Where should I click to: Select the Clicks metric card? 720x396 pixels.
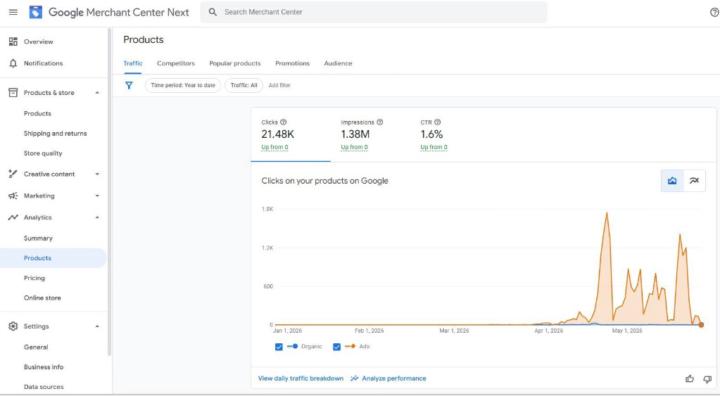pyautogui.click(x=291, y=135)
